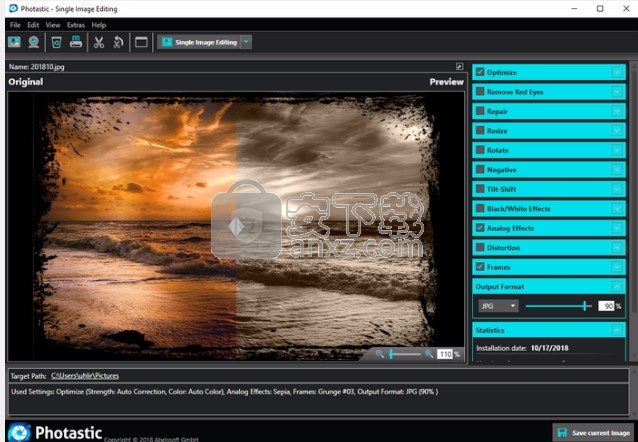Expand the Tilt-Shift section arrow
The height and width of the screenshot is (442, 638).
click(617, 189)
